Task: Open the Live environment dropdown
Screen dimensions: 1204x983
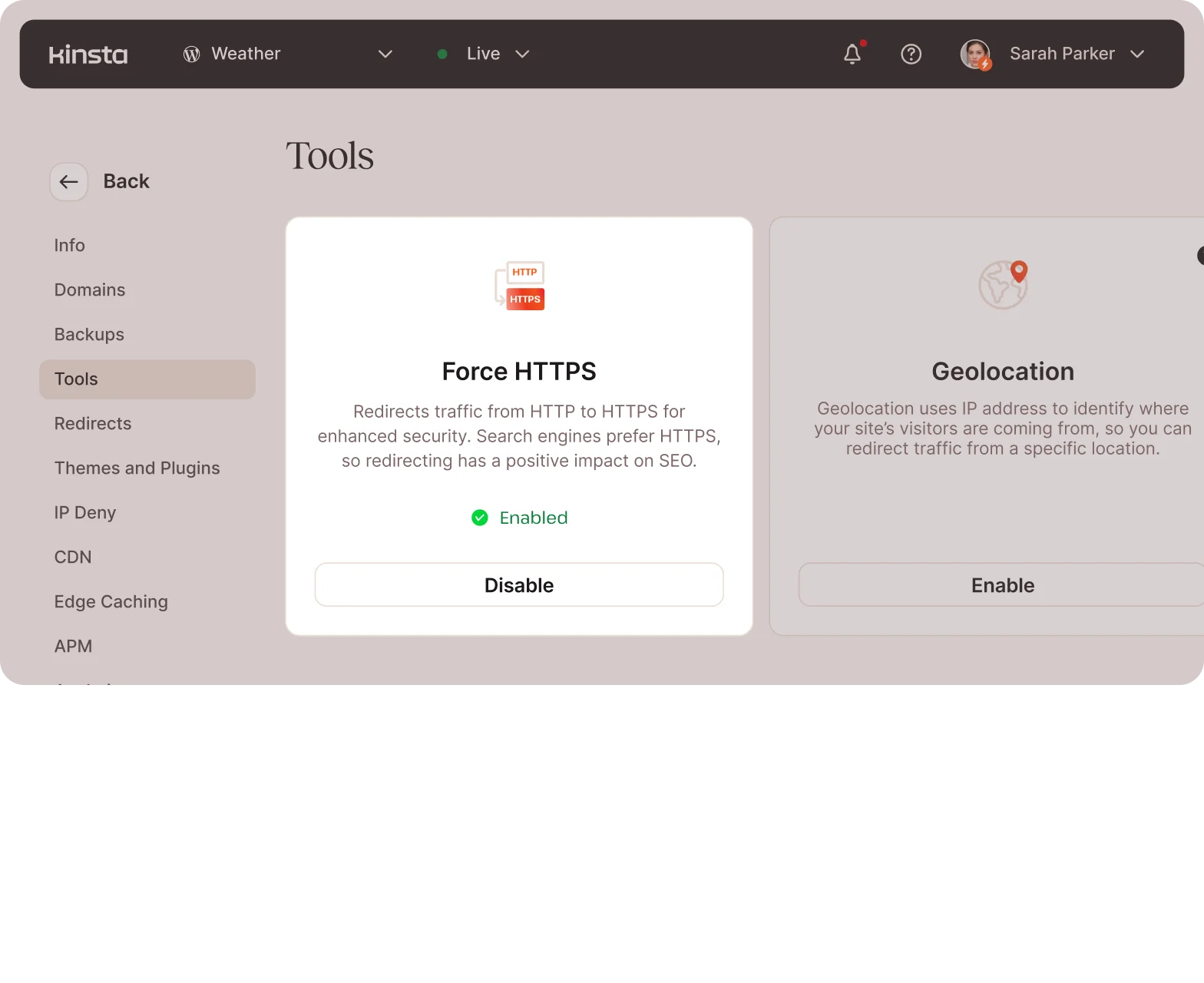Action: [522, 54]
